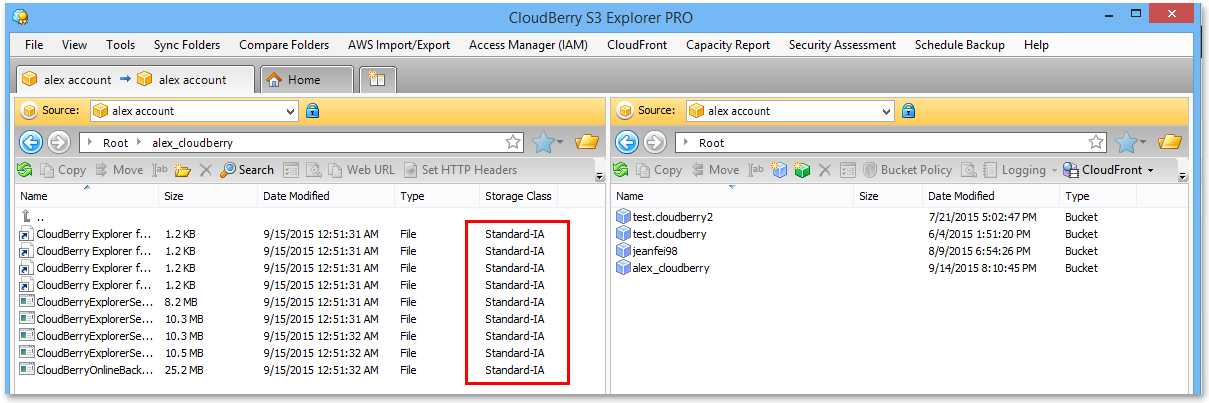Click Move in the left pane toolbar
This screenshot has width=1209, height=403.
(118, 170)
